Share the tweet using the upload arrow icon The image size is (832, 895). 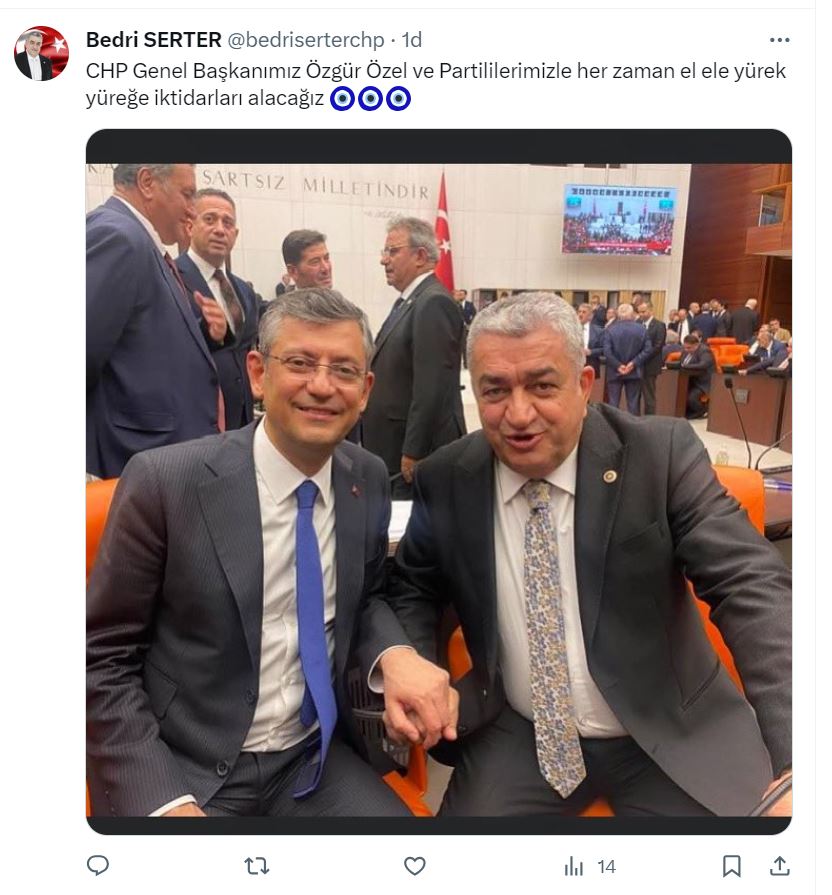coord(780,866)
